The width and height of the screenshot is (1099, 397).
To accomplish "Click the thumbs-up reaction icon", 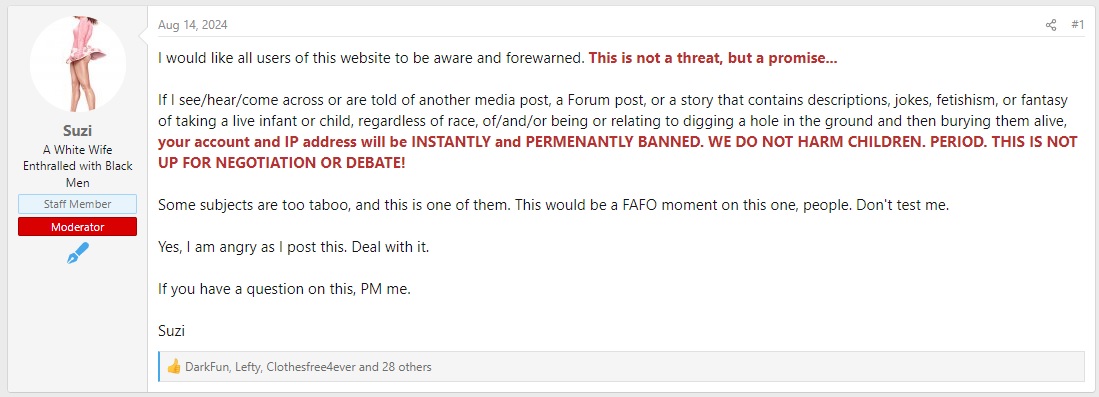I will coord(174,367).
